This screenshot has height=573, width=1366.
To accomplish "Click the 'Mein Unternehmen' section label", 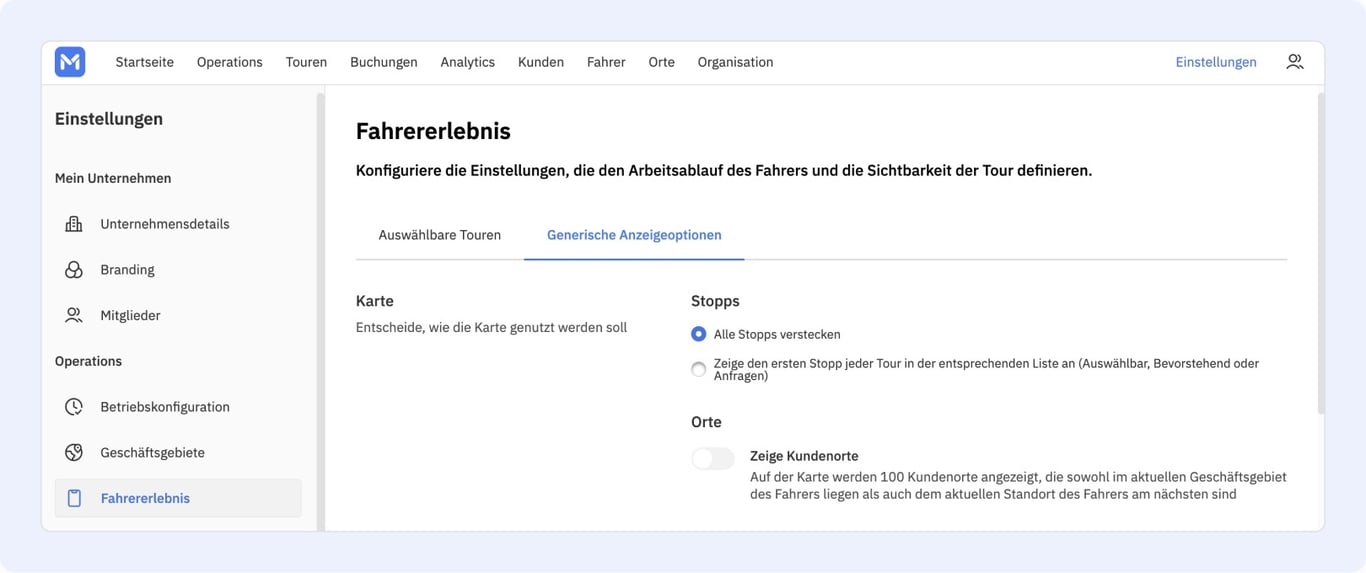I will [x=113, y=178].
